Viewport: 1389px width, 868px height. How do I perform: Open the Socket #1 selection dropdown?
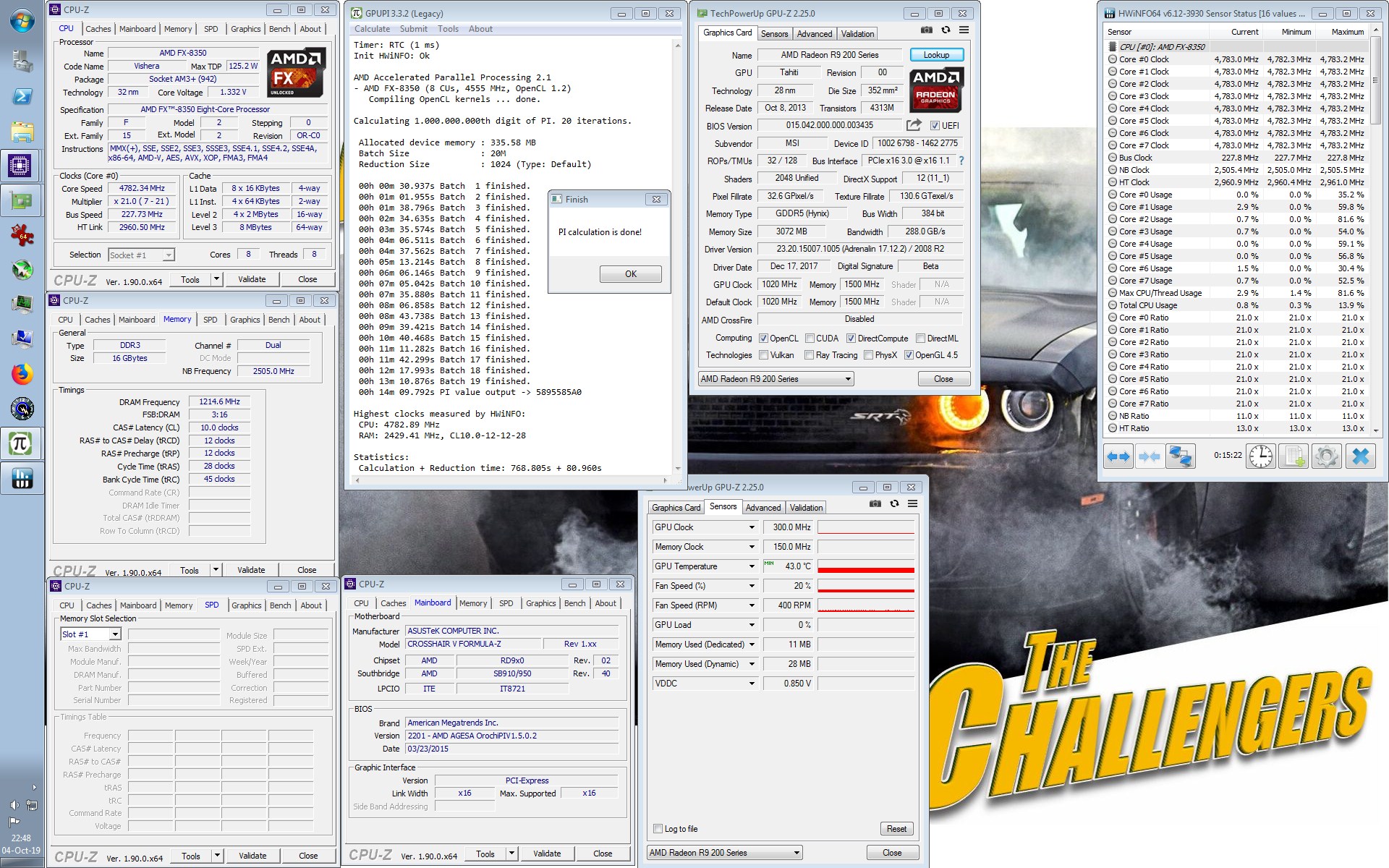coord(141,255)
